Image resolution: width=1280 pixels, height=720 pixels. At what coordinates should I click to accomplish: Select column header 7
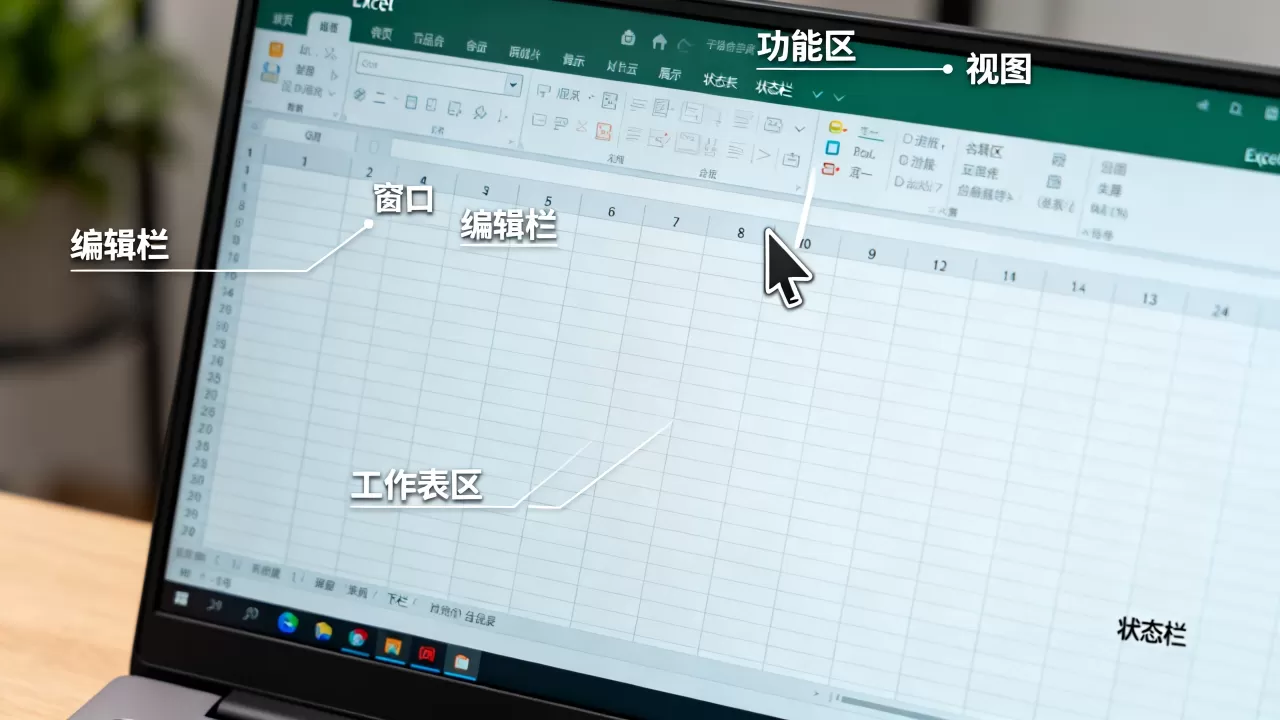[676, 222]
